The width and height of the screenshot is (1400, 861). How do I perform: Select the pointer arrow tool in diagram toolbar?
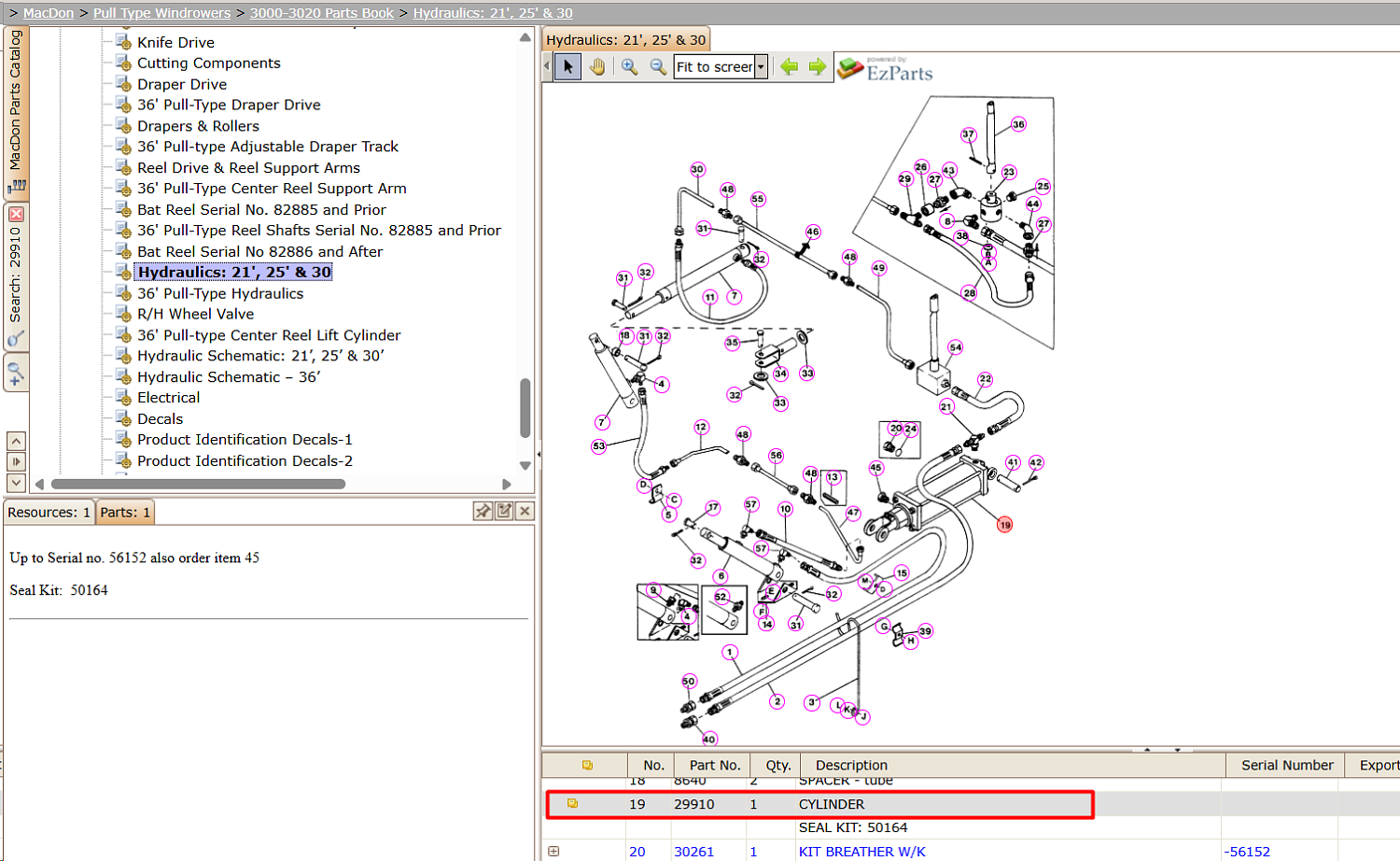pyautogui.click(x=567, y=66)
